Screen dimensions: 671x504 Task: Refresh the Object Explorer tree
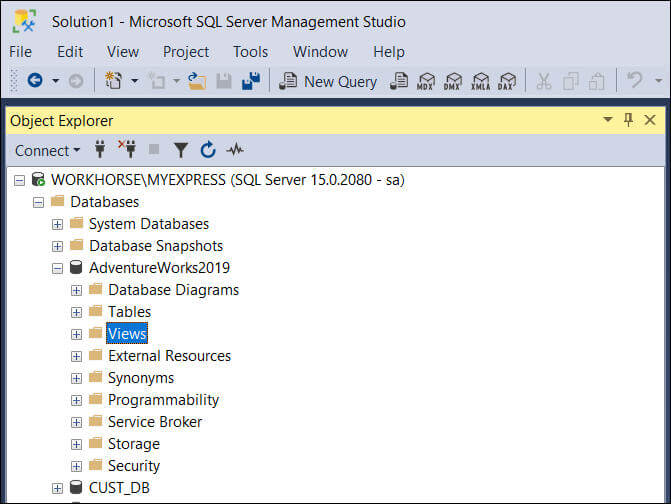point(208,150)
